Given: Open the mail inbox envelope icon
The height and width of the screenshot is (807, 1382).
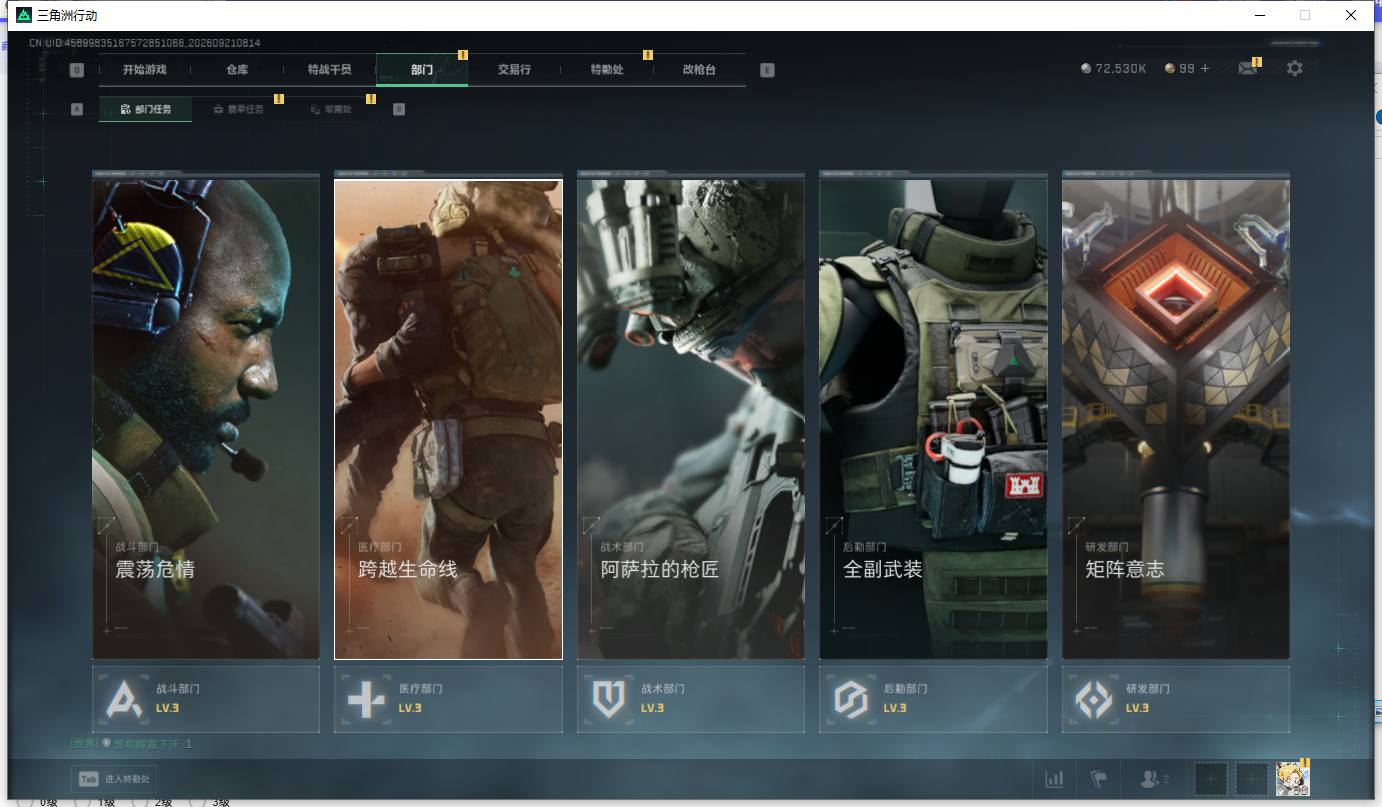Looking at the screenshot, I should click(1247, 68).
